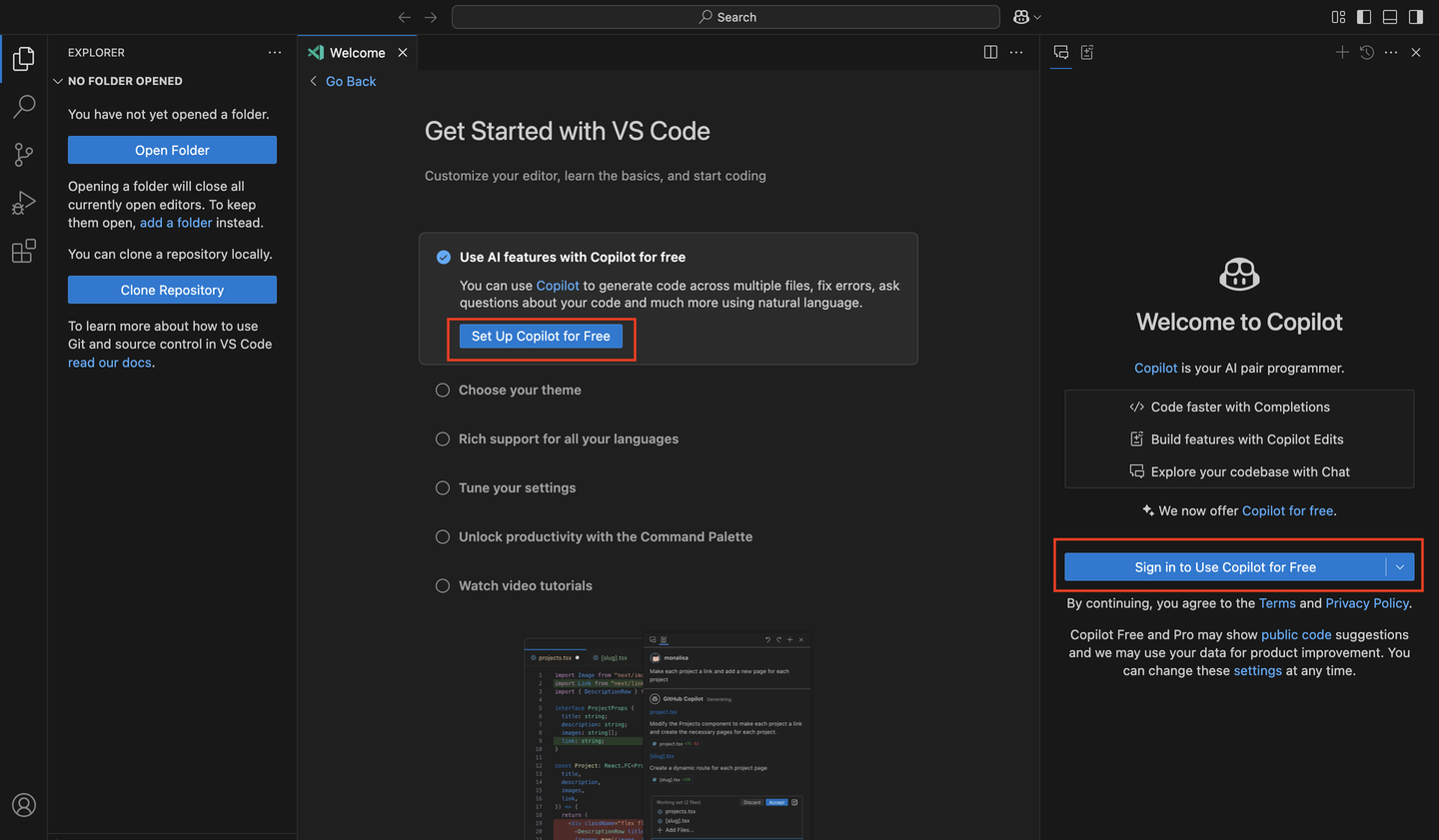Click the Search command center field
Viewport: 1439px width, 840px height.
725,17
